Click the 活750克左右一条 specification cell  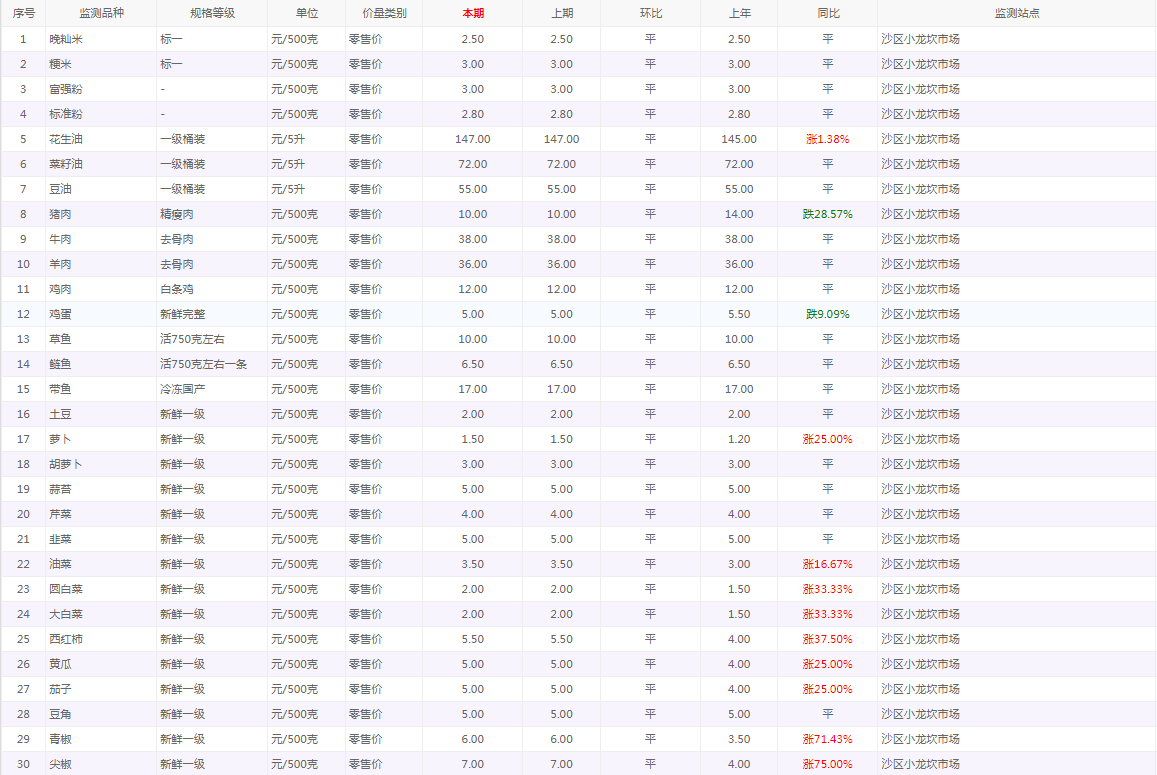(205, 364)
